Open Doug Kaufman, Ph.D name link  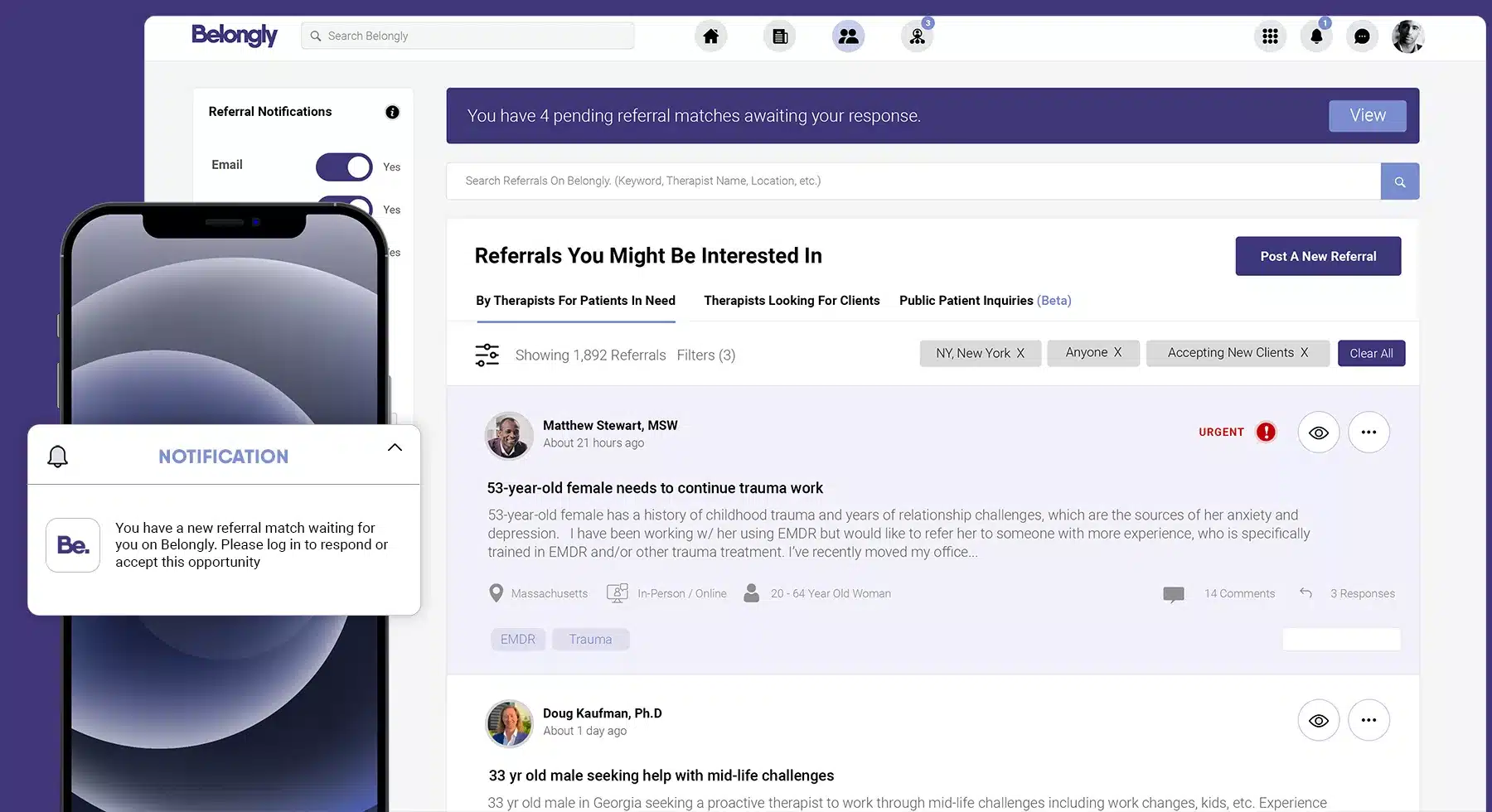pyautogui.click(x=602, y=713)
